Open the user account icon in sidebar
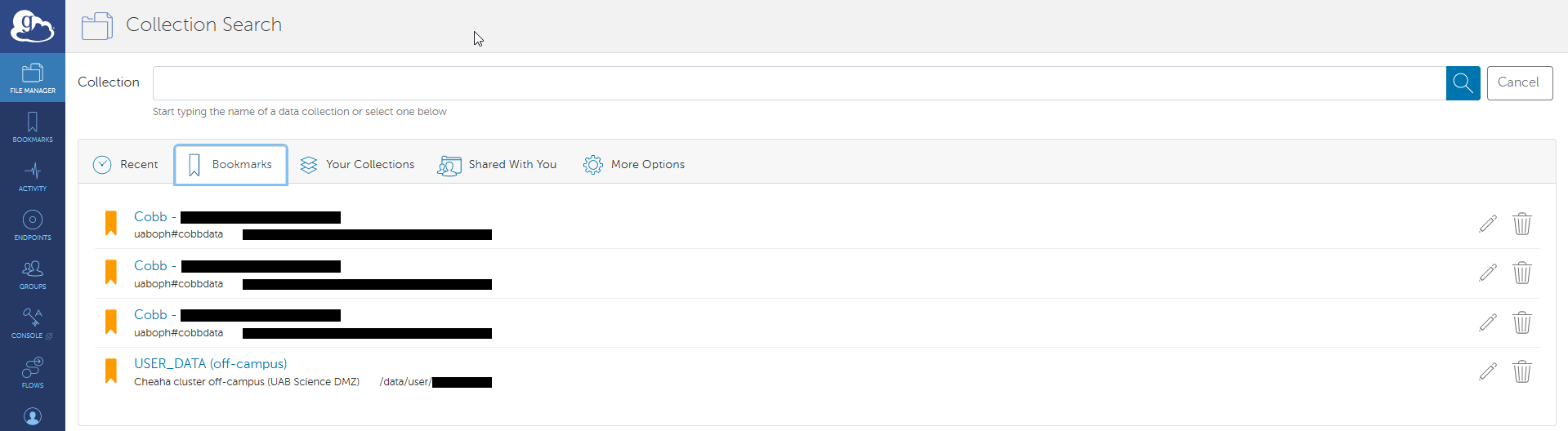This screenshot has height=431, width=1568. (33, 416)
